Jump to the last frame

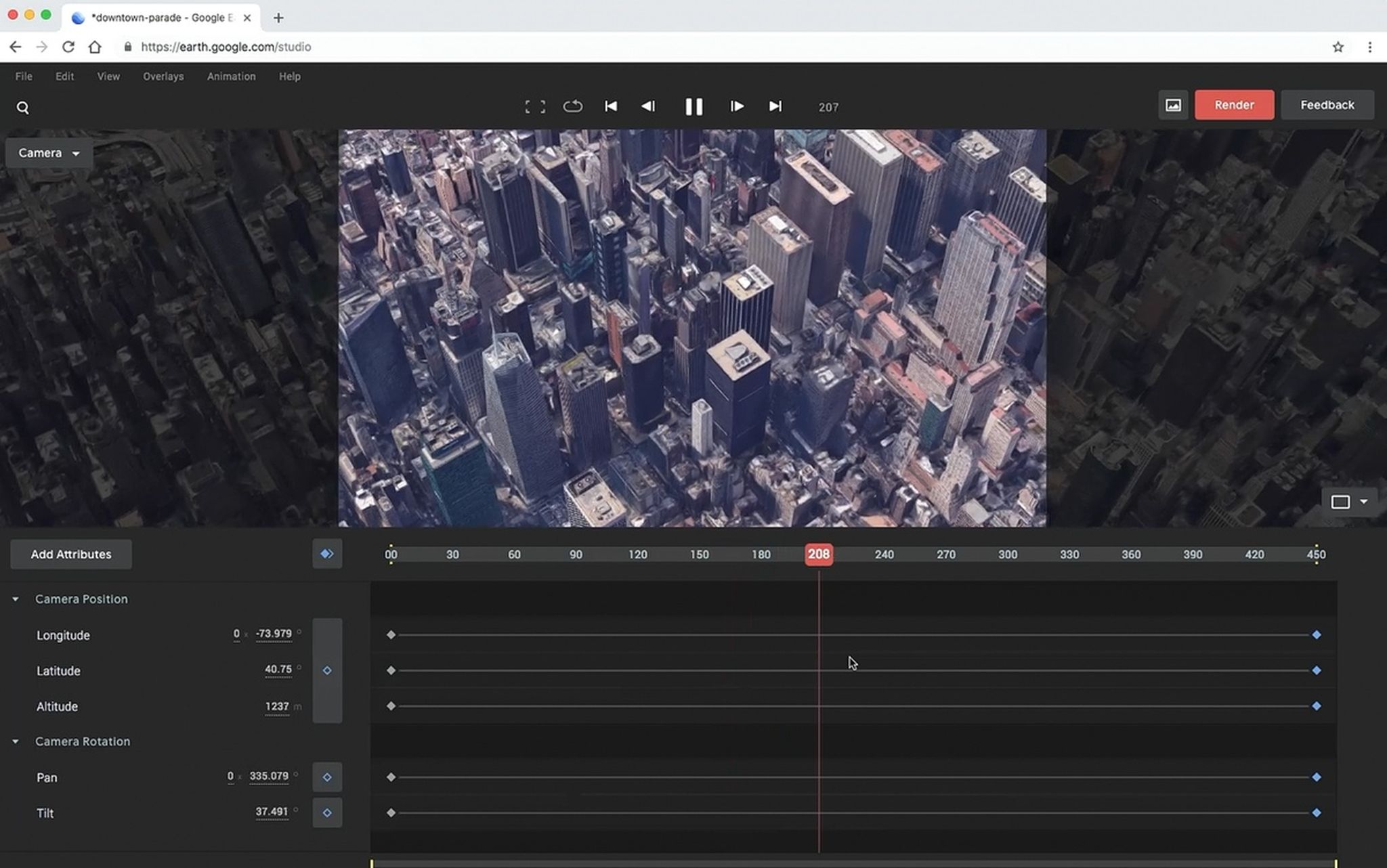(x=775, y=106)
